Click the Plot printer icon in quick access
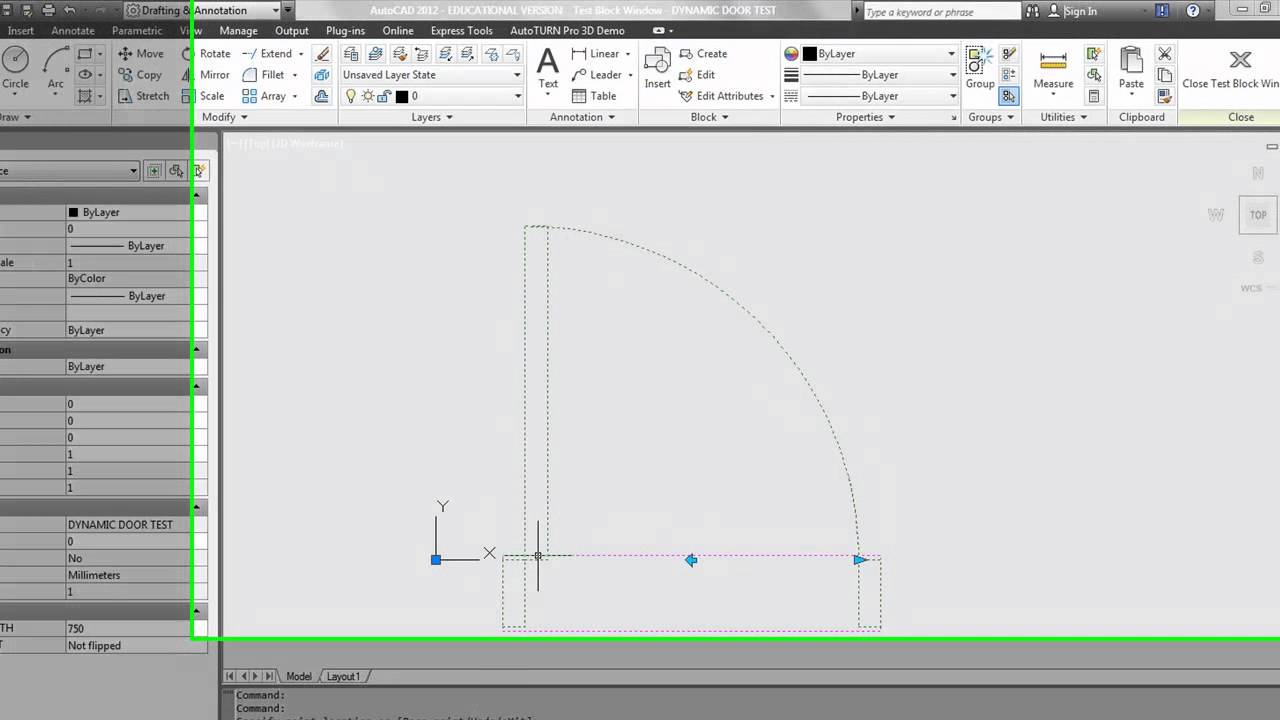The image size is (1280, 720). (x=47, y=11)
